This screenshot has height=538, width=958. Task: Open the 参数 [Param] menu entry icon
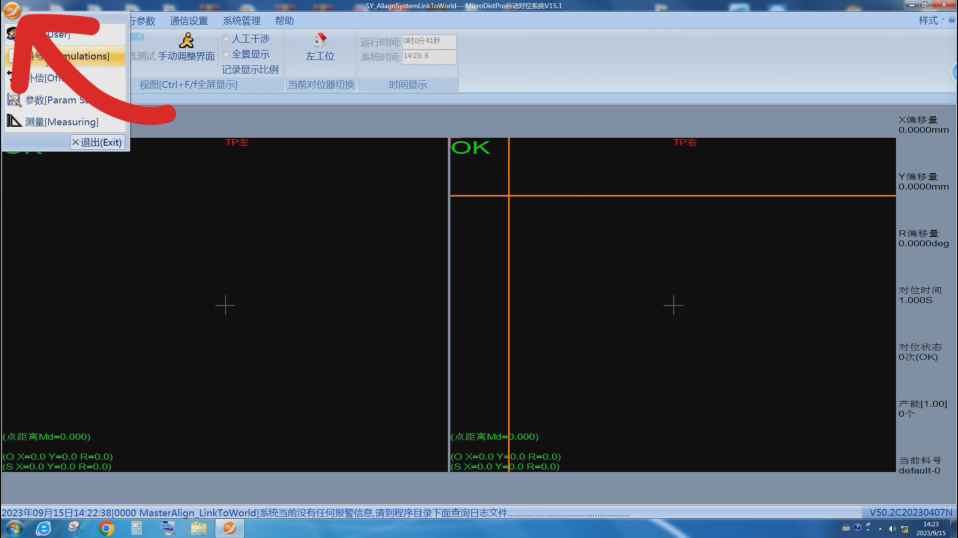coord(14,100)
